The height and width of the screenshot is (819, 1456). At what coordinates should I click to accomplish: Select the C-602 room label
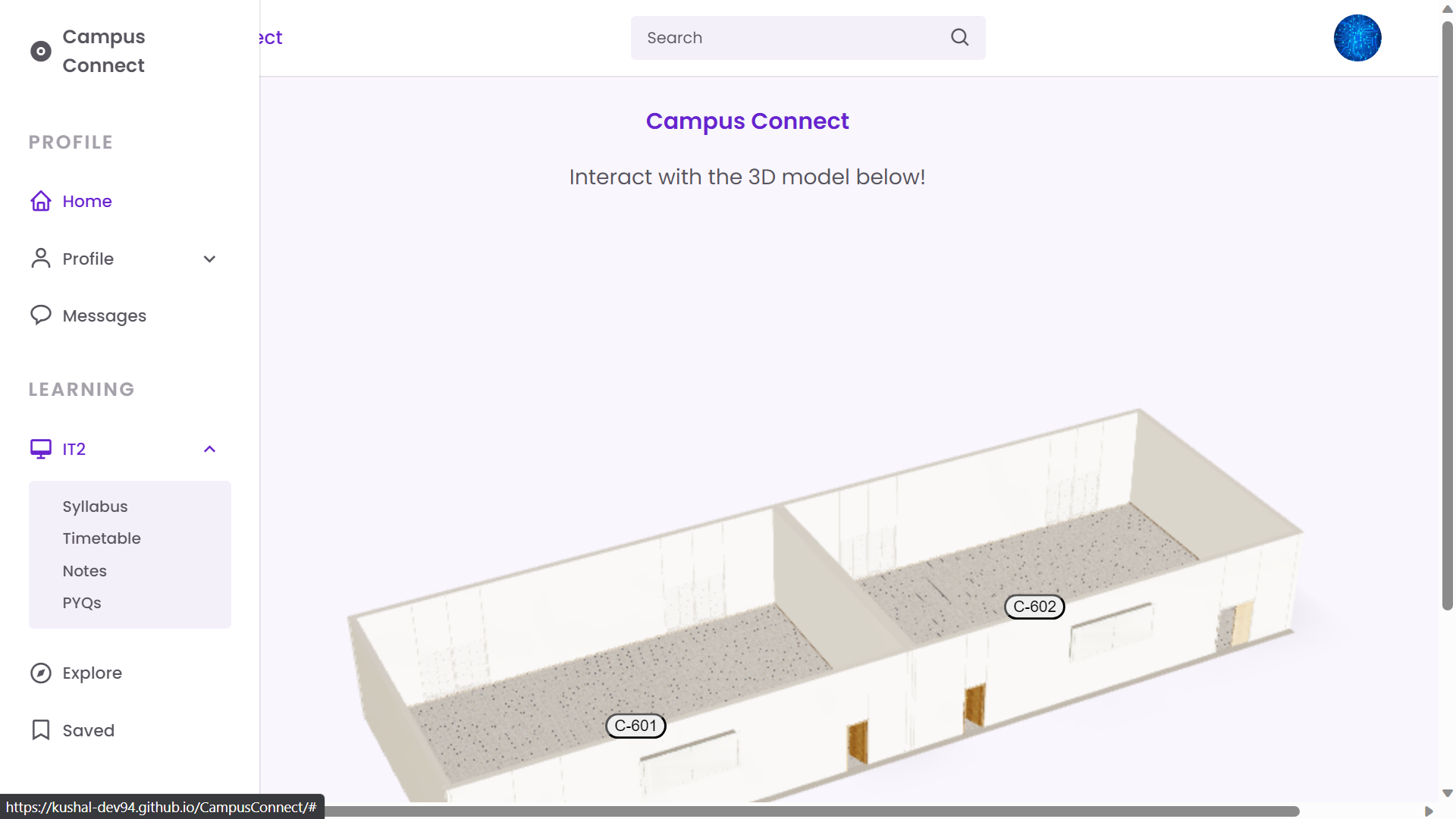[x=1034, y=607]
